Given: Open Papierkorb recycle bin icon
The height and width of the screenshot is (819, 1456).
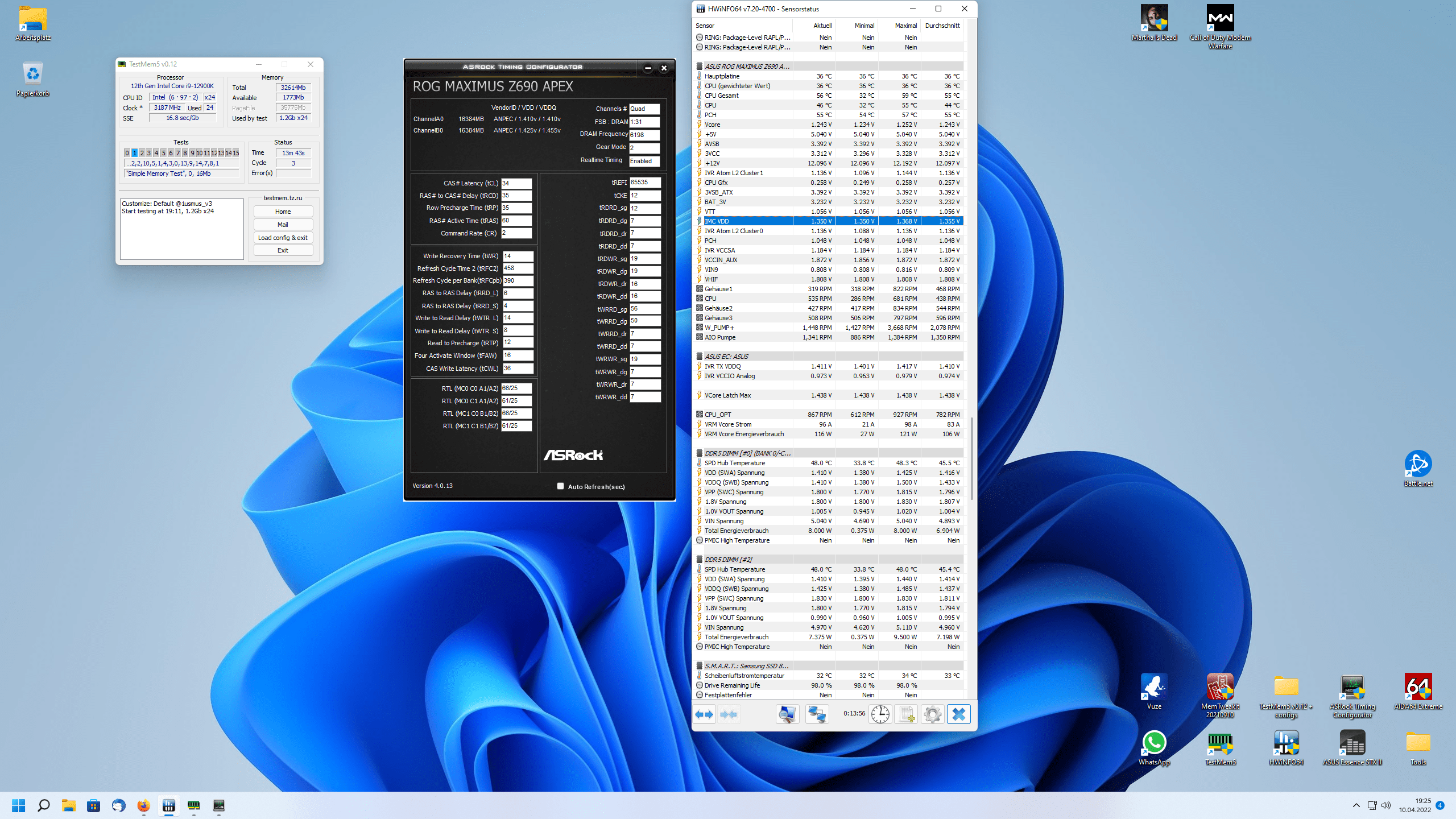Looking at the screenshot, I should click(32, 79).
